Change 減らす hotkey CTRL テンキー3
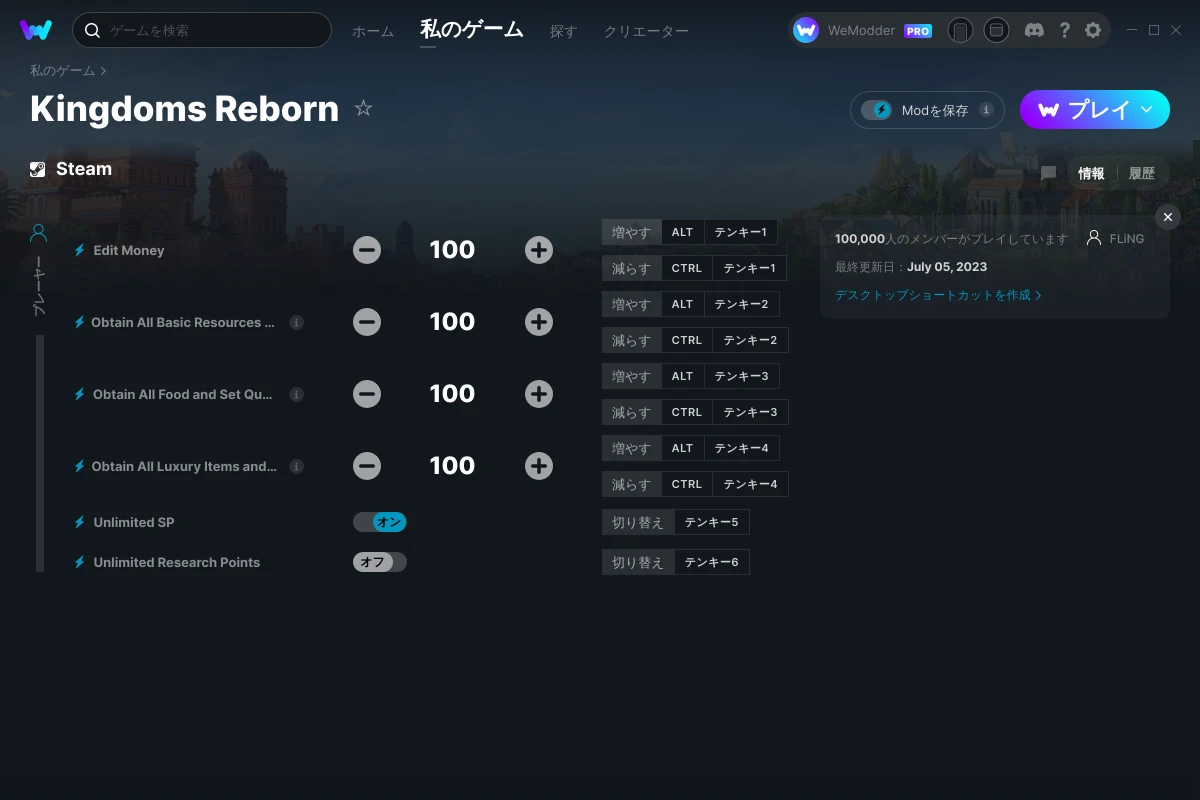Screen dimensions: 1200x800 click(695, 412)
